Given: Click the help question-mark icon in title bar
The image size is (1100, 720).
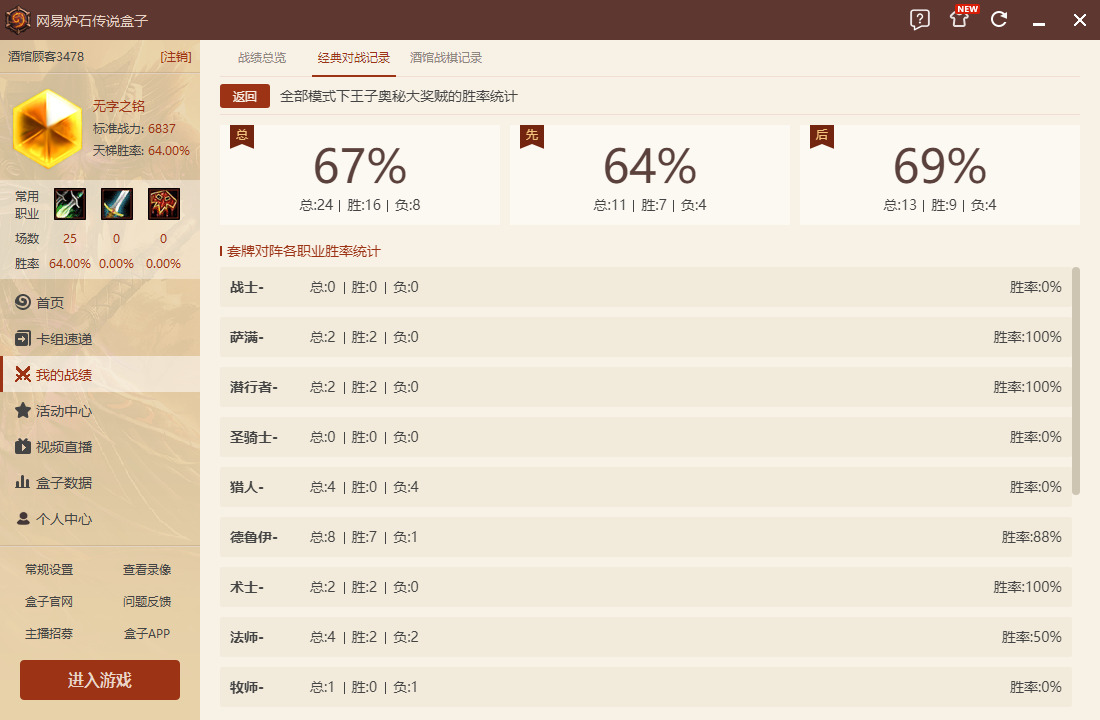Looking at the screenshot, I should point(920,20).
